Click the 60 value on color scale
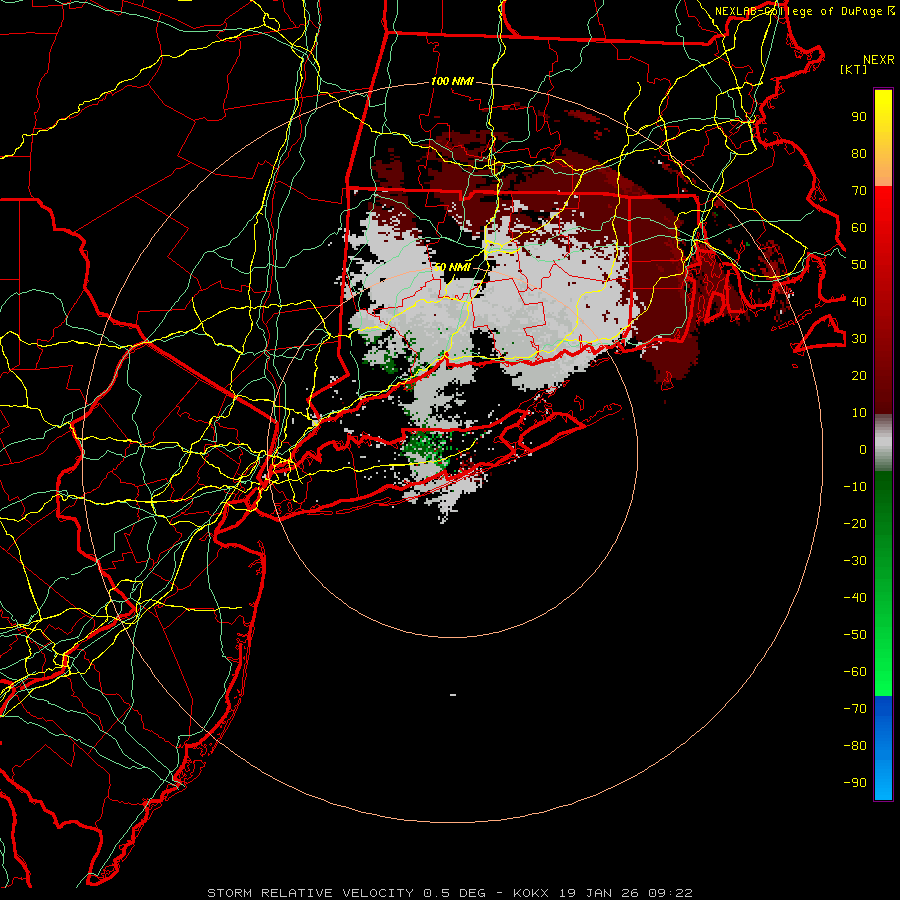This screenshot has width=900, height=900. [859, 227]
